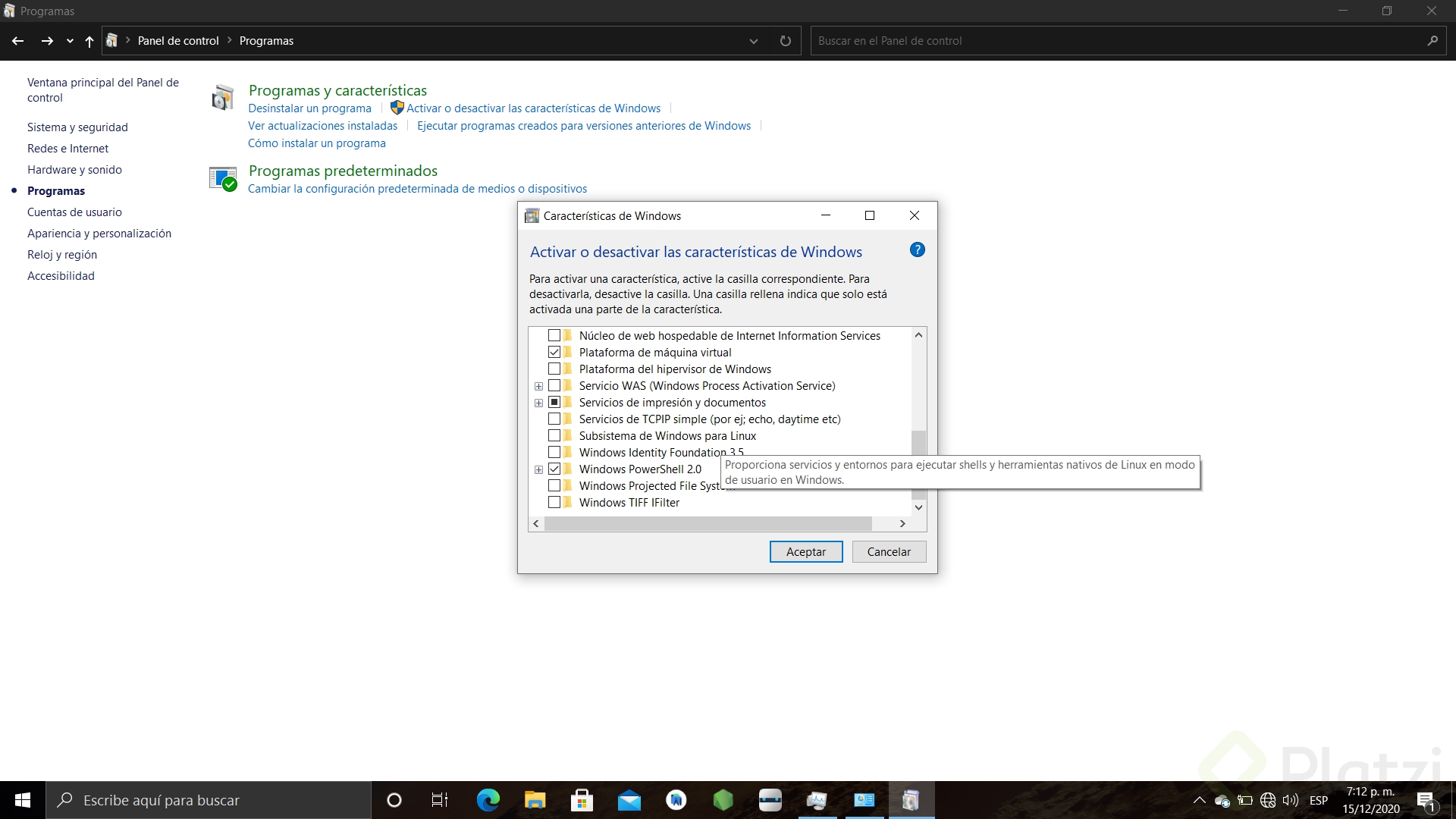The height and width of the screenshot is (819, 1456).
Task: Click the Programas y características icon
Action: [x=222, y=98]
